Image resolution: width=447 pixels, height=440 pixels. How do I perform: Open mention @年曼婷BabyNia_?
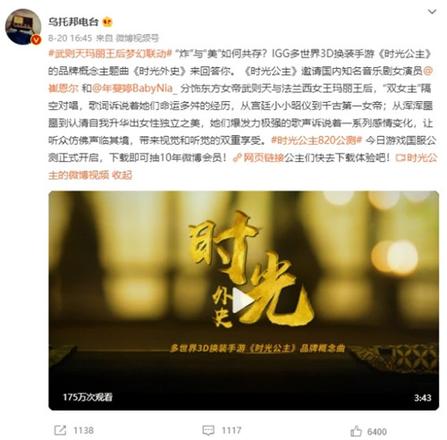[x=136, y=88]
